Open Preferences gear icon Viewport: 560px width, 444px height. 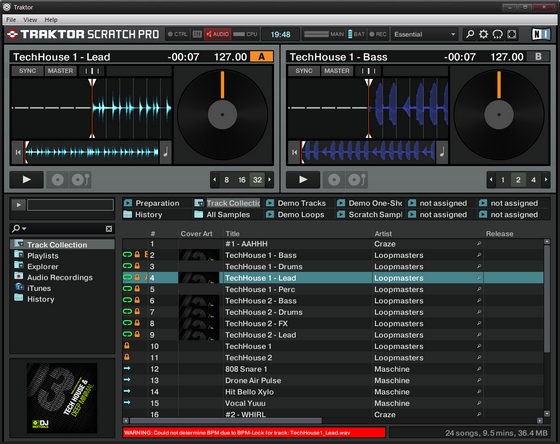(x=484, y=34)
